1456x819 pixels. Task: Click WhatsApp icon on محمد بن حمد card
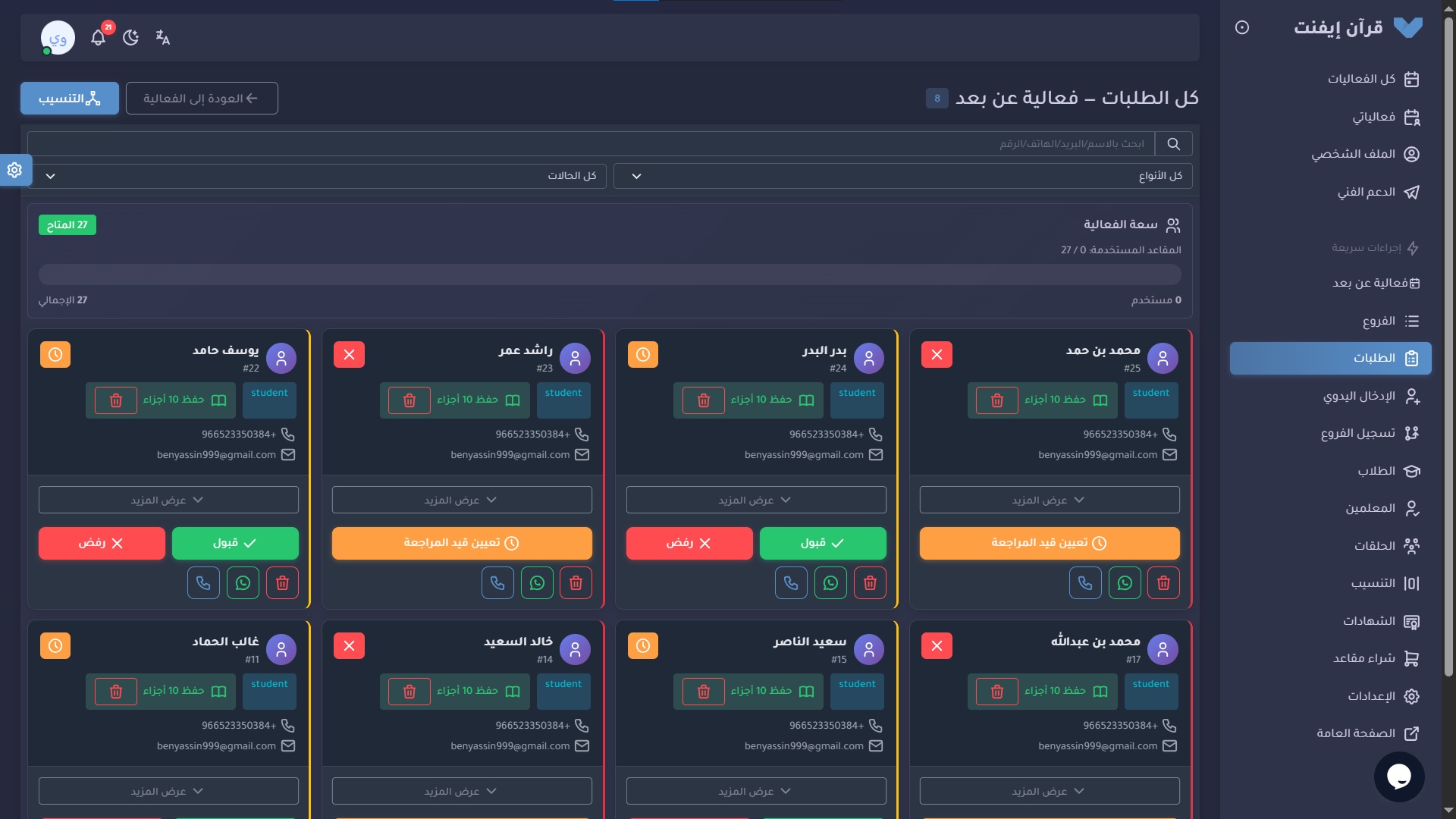click(x=1125, y=583)
